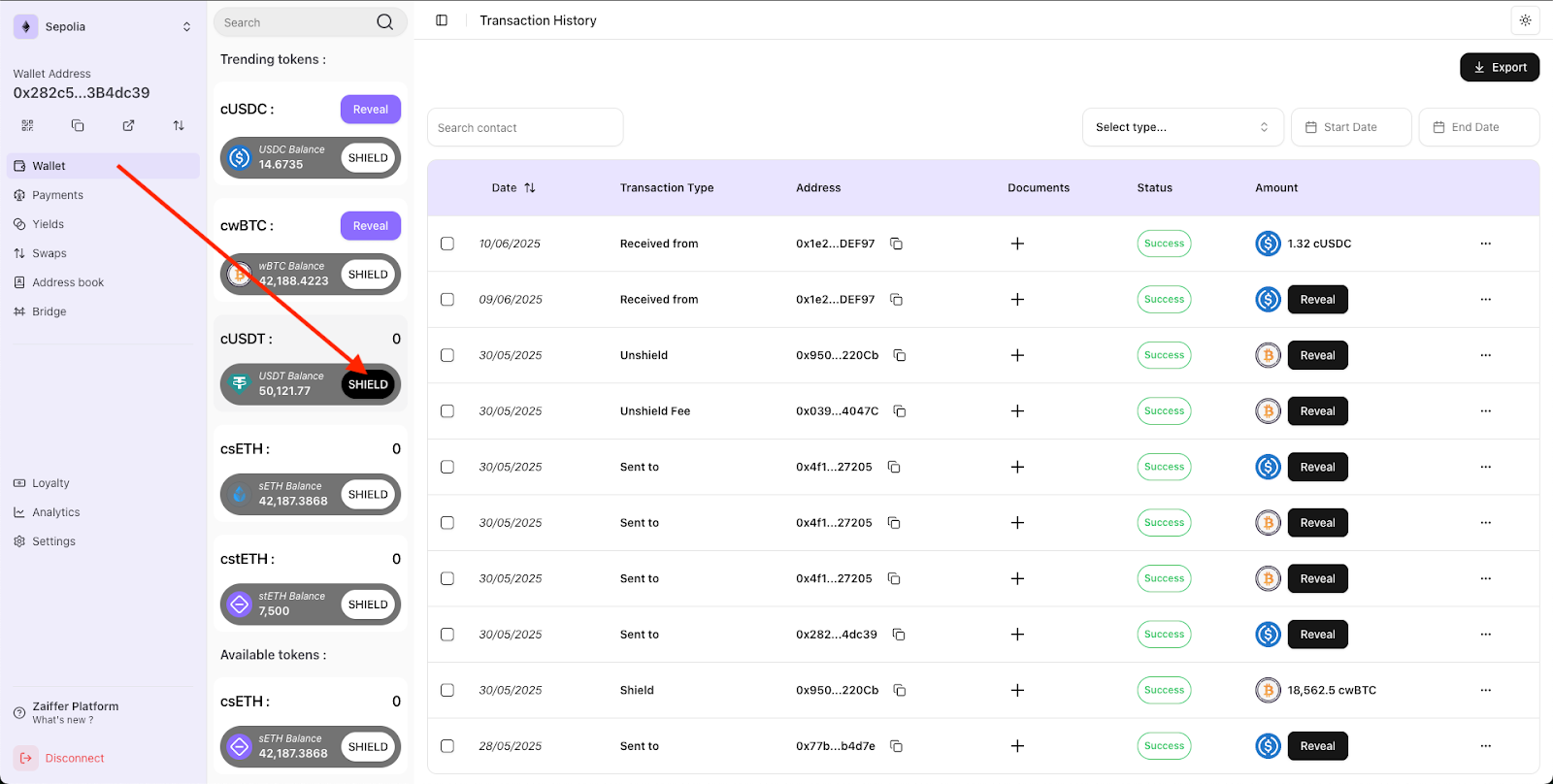Open more options for 10/06/2025 row

(x=1485, y=244)
